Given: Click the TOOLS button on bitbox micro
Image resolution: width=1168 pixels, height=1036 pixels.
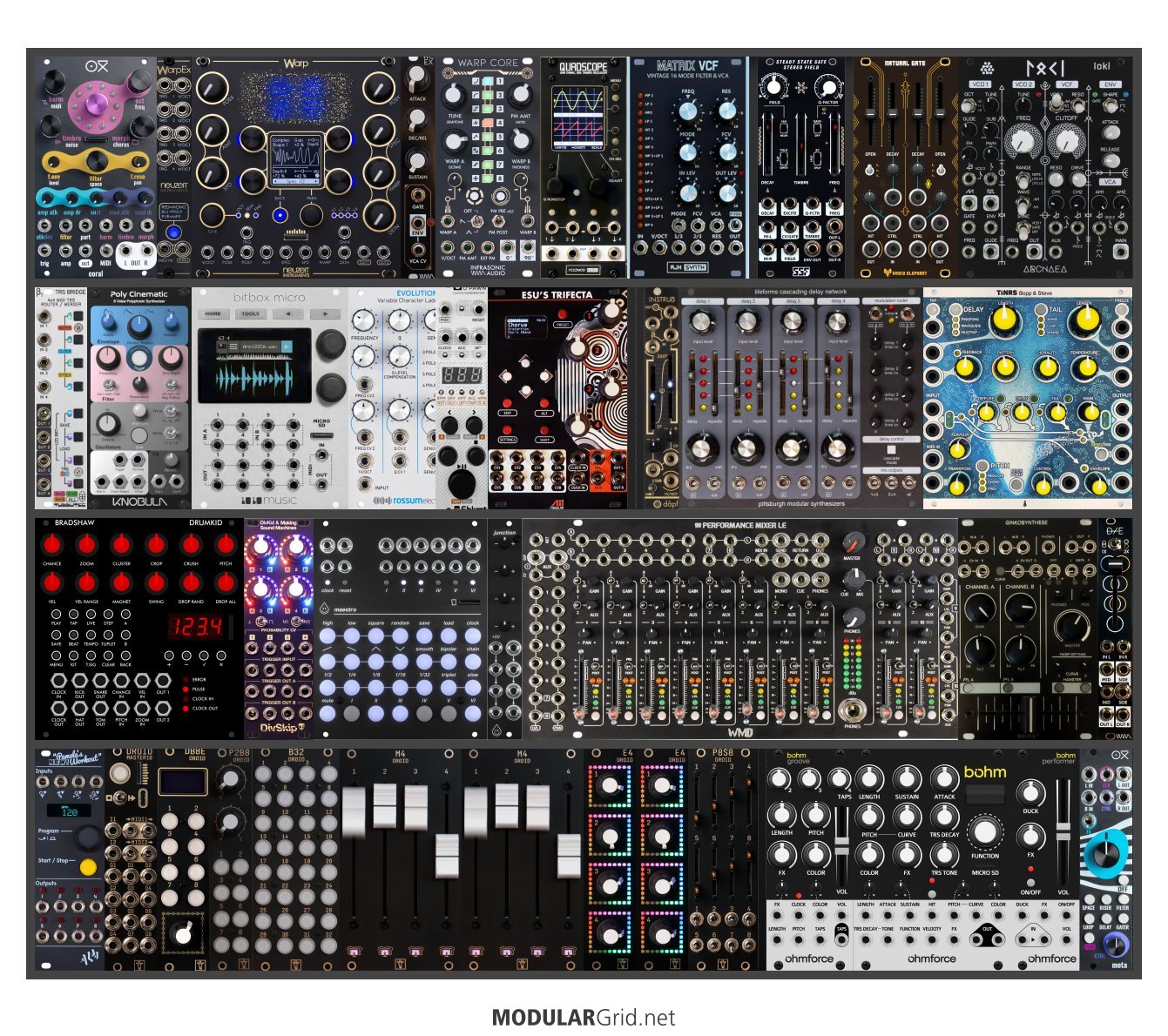Looking at the screenshot, I should coord(252,314).
